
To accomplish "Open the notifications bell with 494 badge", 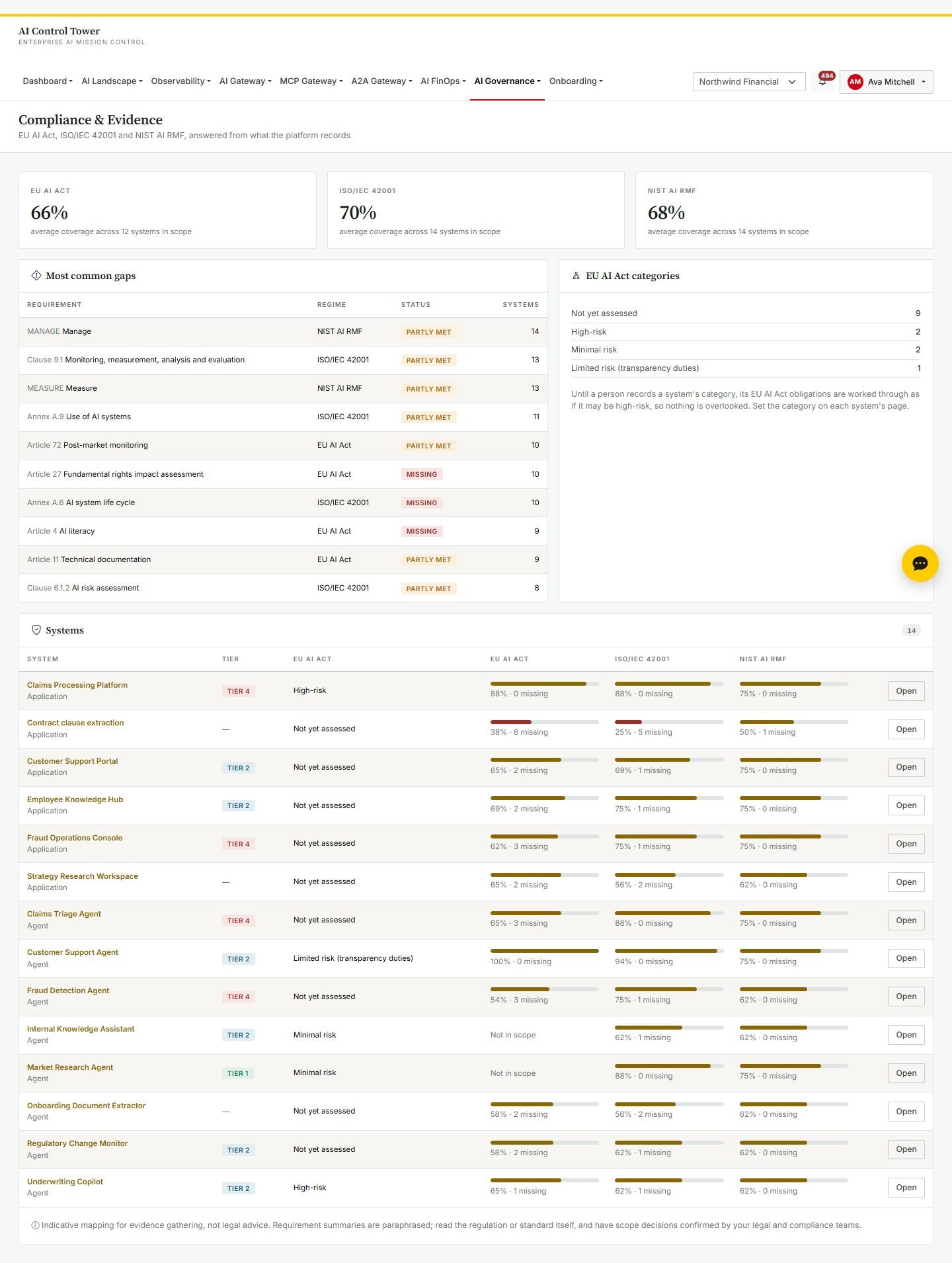I will (823, 81).
